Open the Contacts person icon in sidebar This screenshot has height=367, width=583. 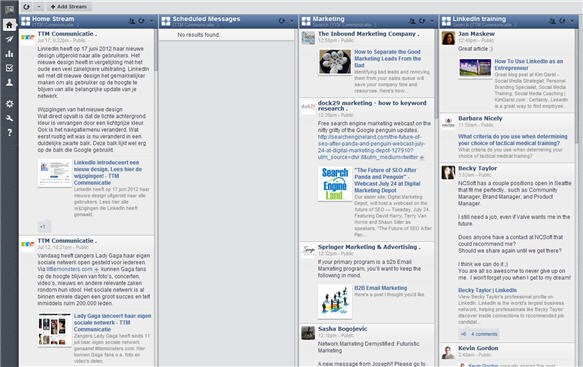click(9, 83)
